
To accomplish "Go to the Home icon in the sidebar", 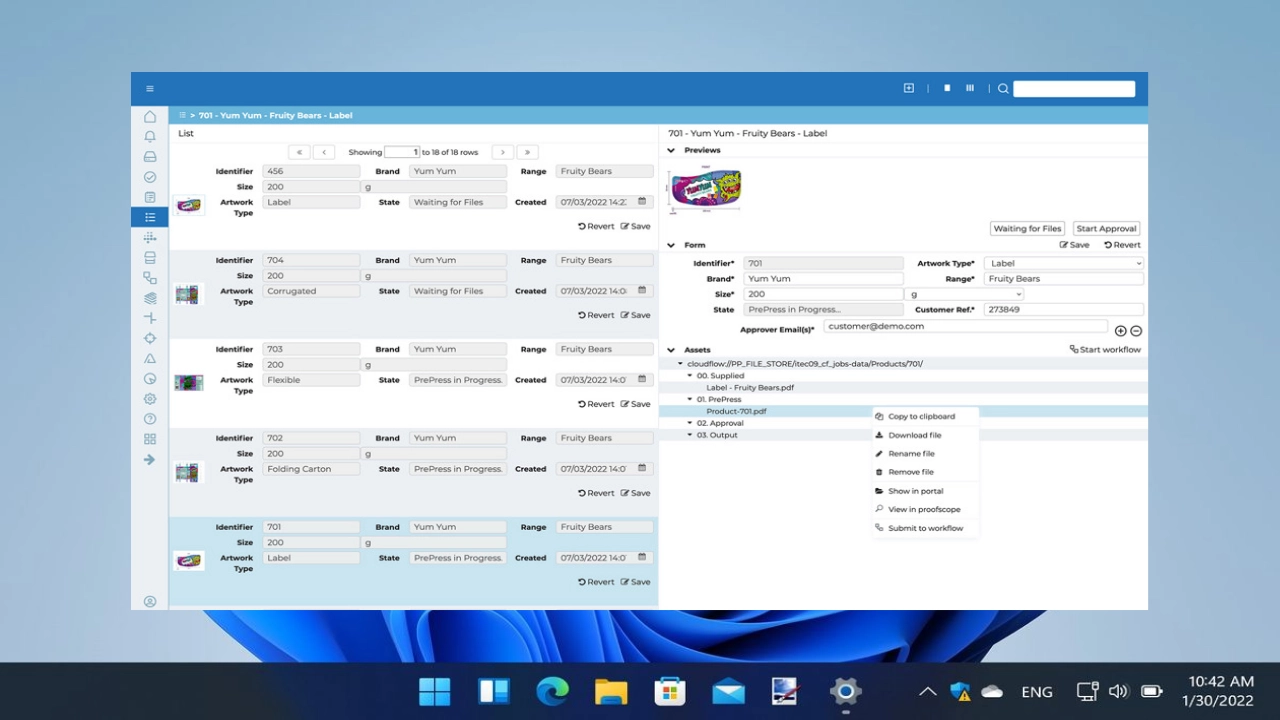I will click(150, 116).
